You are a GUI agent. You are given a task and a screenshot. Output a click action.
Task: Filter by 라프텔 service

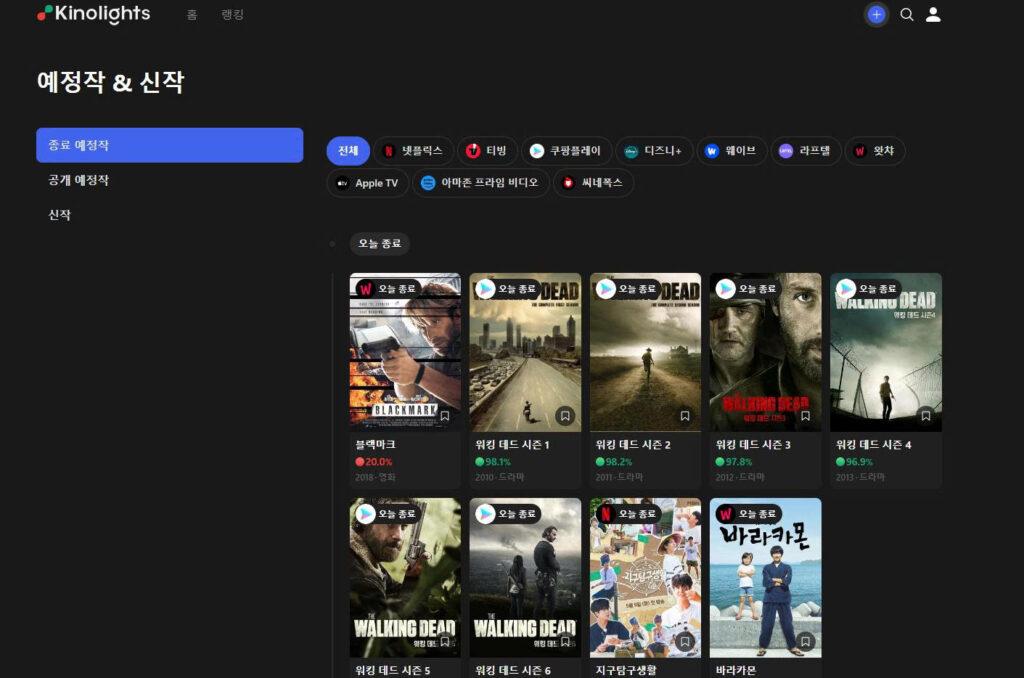pyautogui.click(x=805, y=151)
